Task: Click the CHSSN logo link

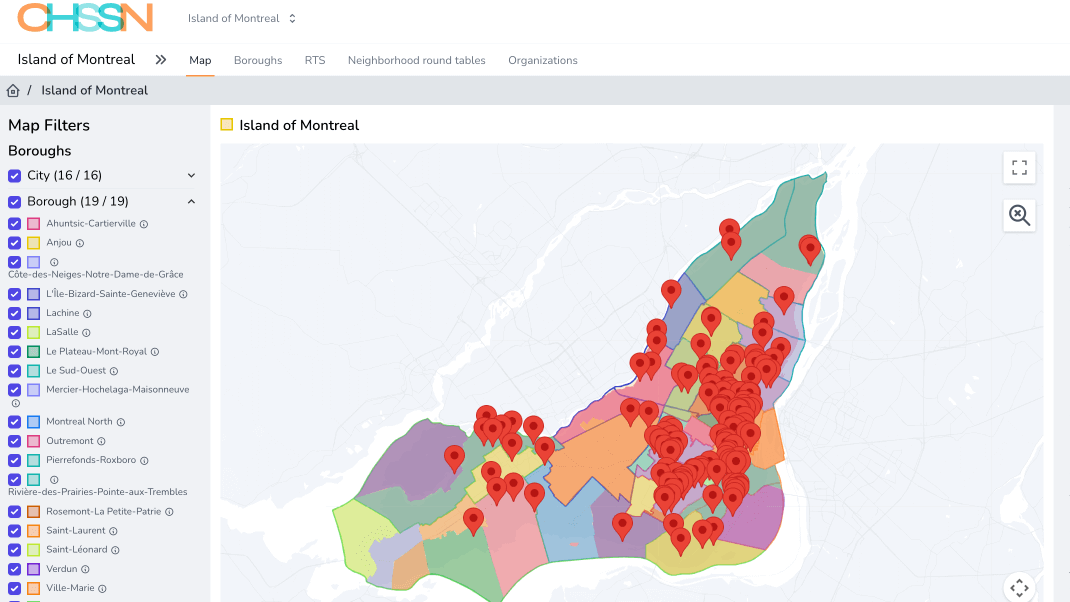Action: pyautogui.click(x=85, y=18)
